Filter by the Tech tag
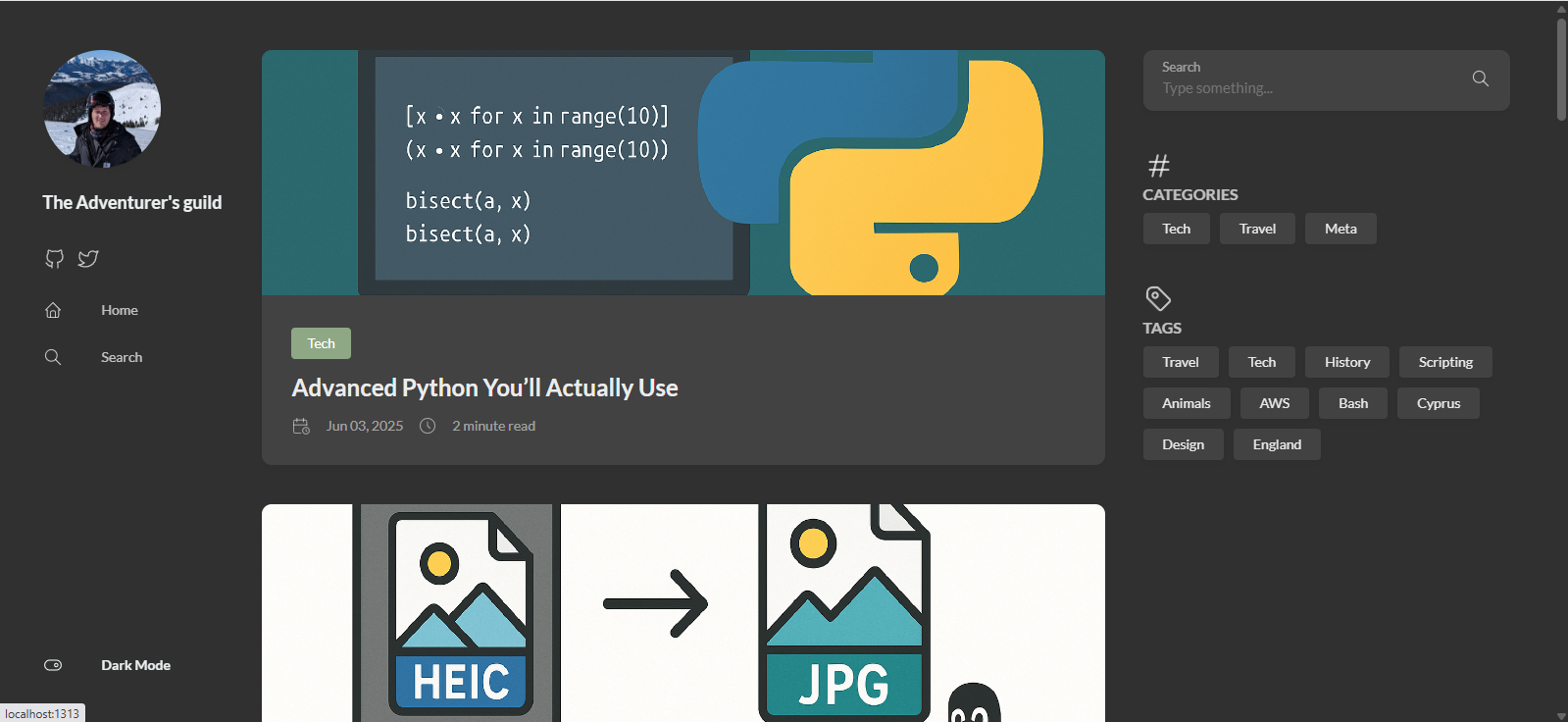 pos(1262,362)
